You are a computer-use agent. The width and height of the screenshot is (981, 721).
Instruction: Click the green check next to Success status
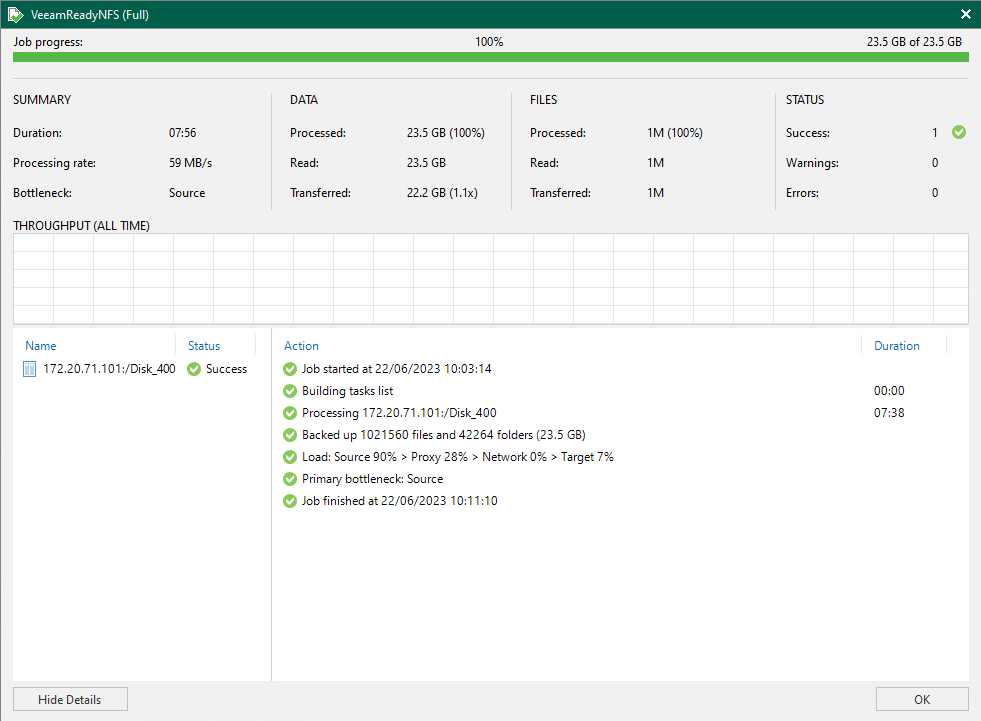pos(194,369)
